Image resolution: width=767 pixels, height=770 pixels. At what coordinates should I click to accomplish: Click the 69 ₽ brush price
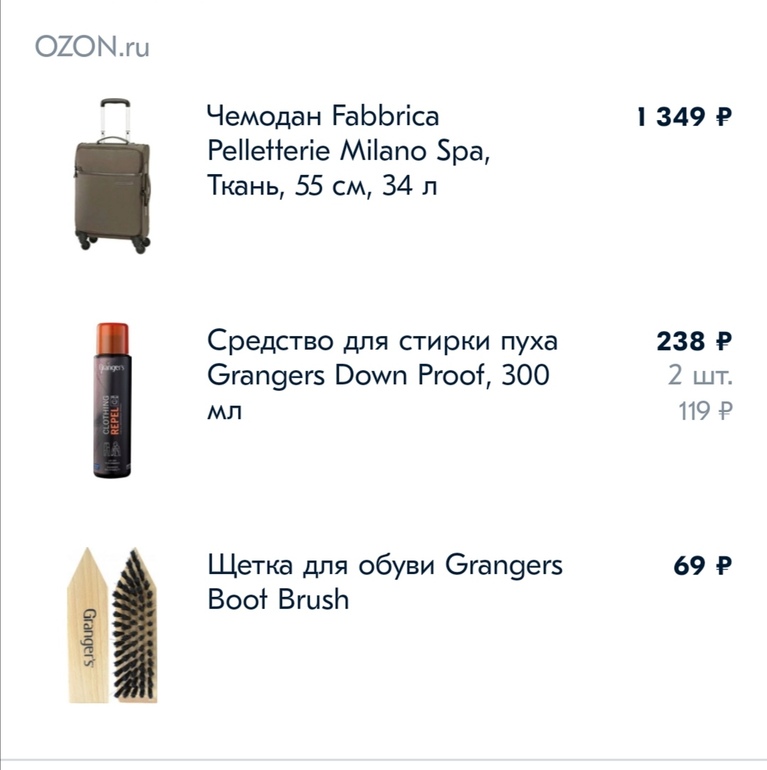click(702, 566)
